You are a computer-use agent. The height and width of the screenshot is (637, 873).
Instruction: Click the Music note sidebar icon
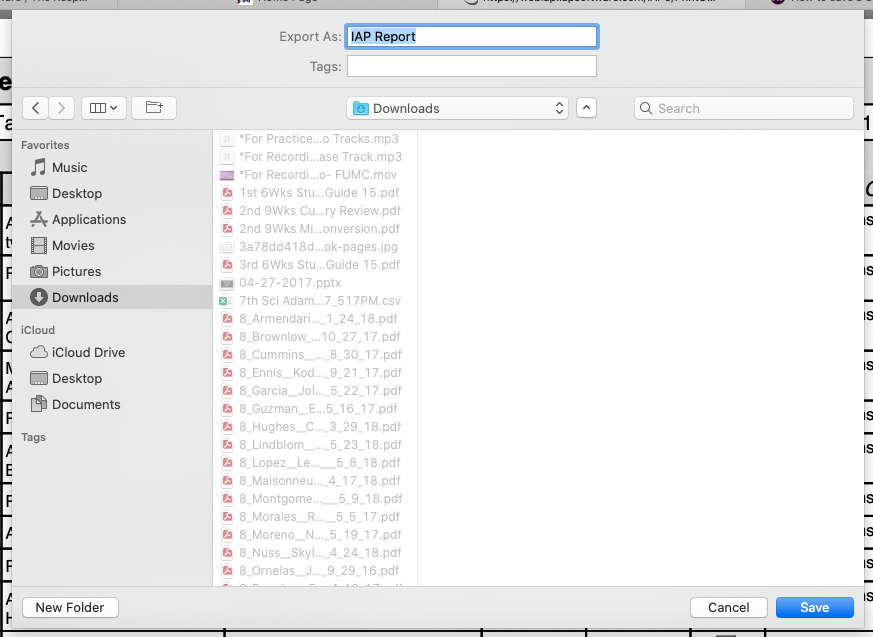coord(38,167)
